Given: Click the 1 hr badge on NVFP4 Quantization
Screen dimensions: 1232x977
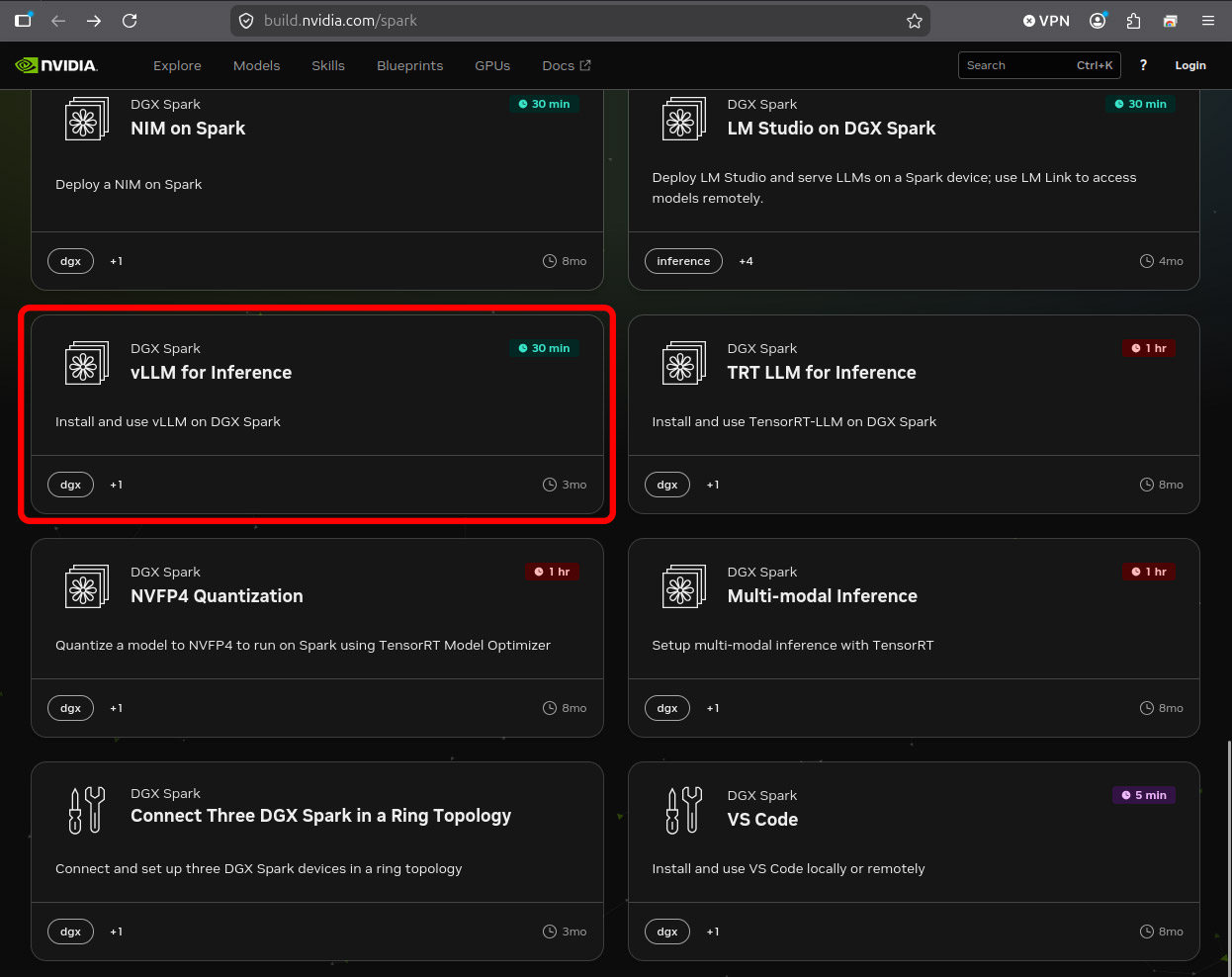Looking at the screenshot, I should coord(552,572).
